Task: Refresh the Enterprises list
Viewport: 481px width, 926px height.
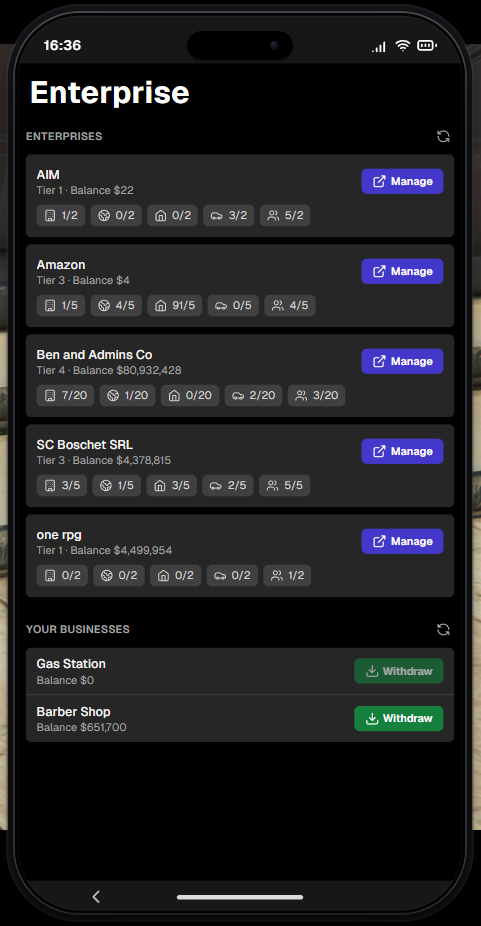Action: tap(443, 136)
